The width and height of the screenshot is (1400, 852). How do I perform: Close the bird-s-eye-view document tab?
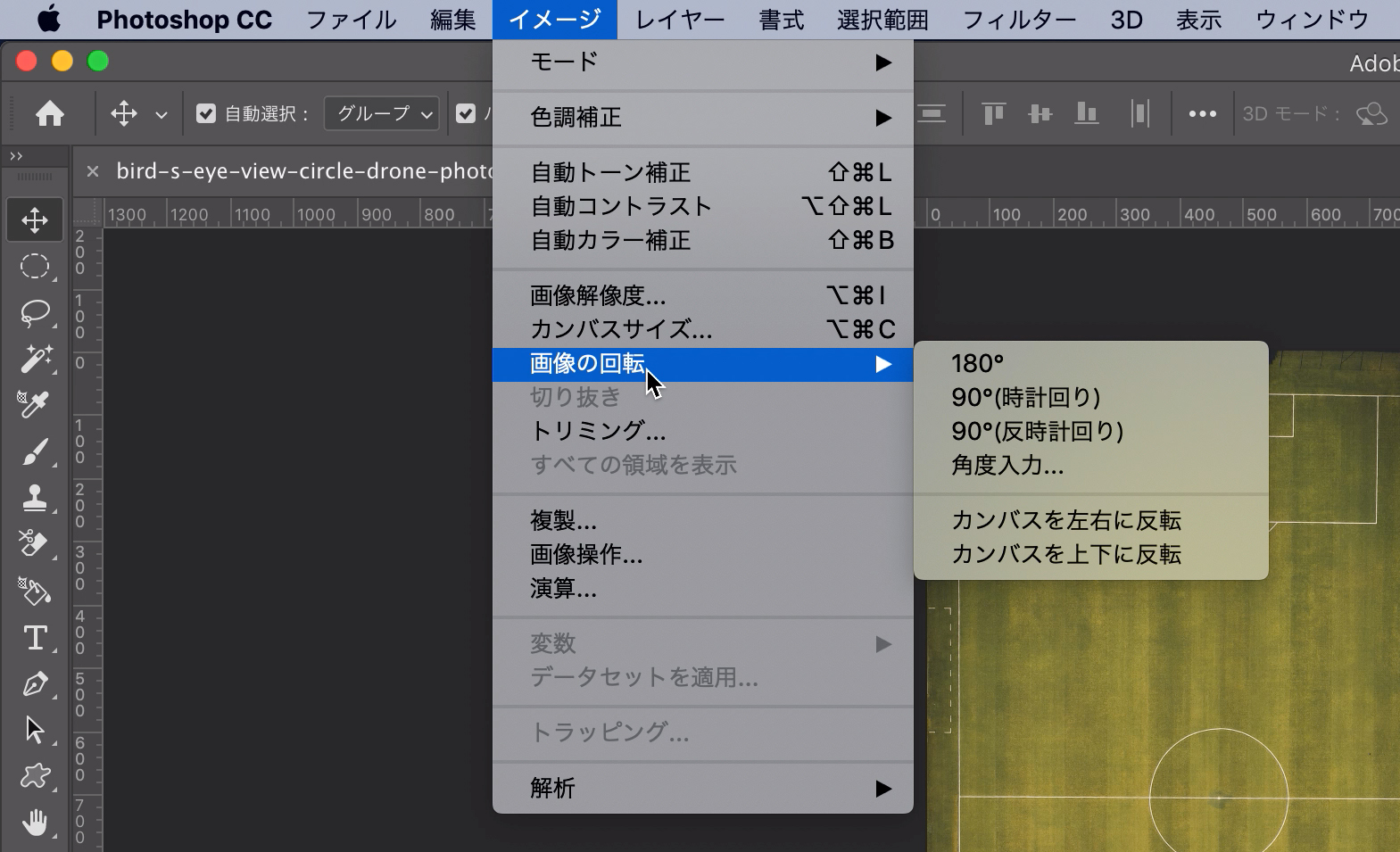pos(93,171)
